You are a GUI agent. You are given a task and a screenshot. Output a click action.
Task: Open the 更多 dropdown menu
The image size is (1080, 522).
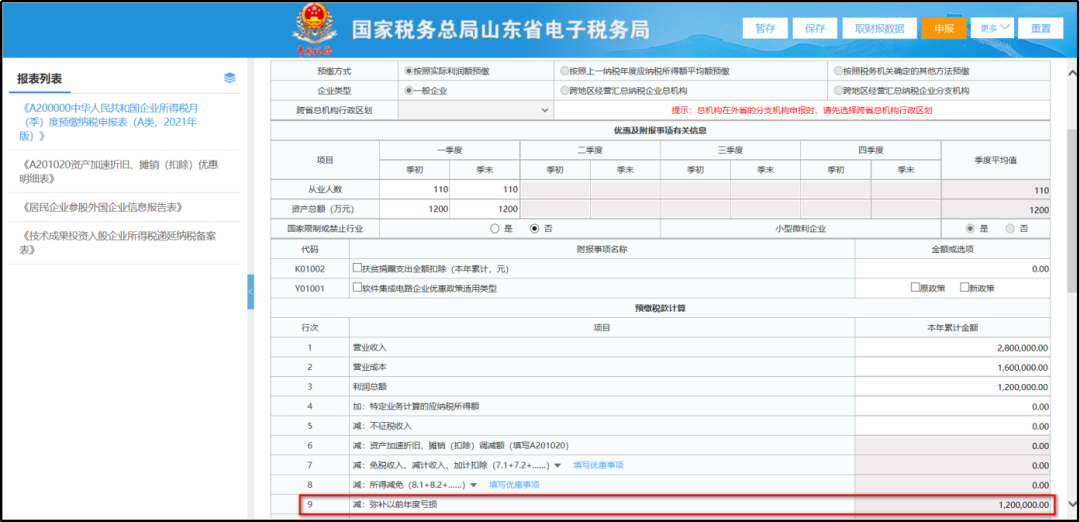click(993, 28)
